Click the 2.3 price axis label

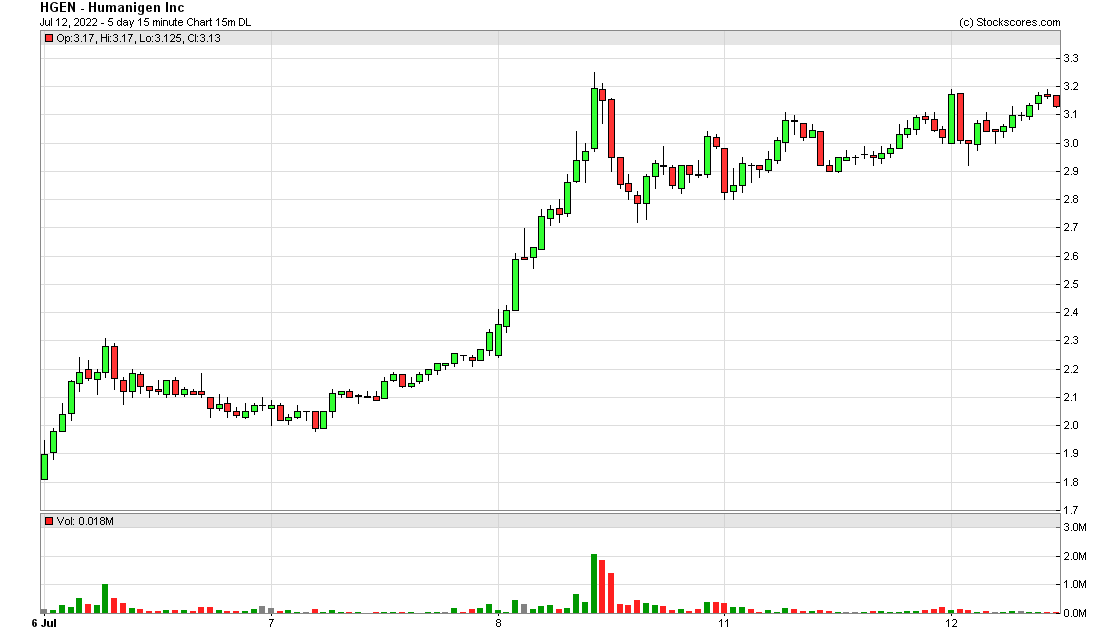[x=1071, y=340]
